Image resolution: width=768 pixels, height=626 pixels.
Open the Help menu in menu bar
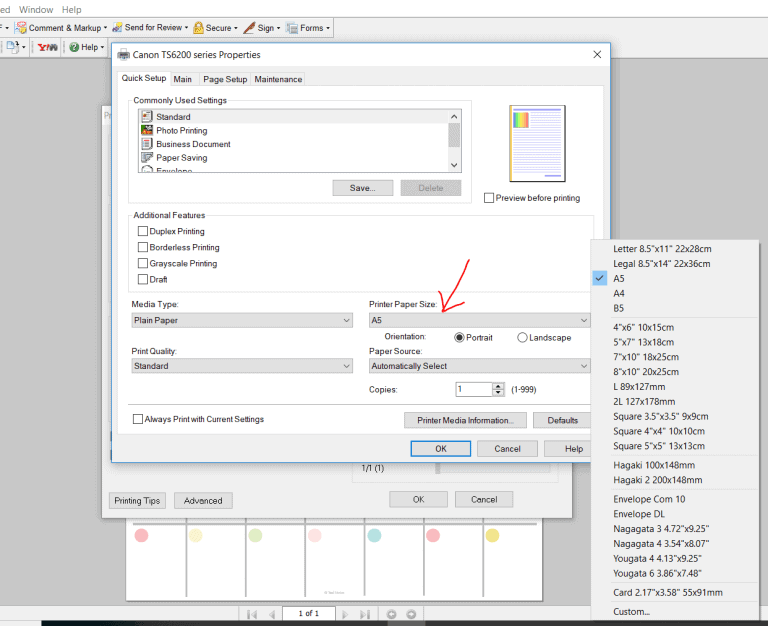pyautogui.click(x=72, y=9)
